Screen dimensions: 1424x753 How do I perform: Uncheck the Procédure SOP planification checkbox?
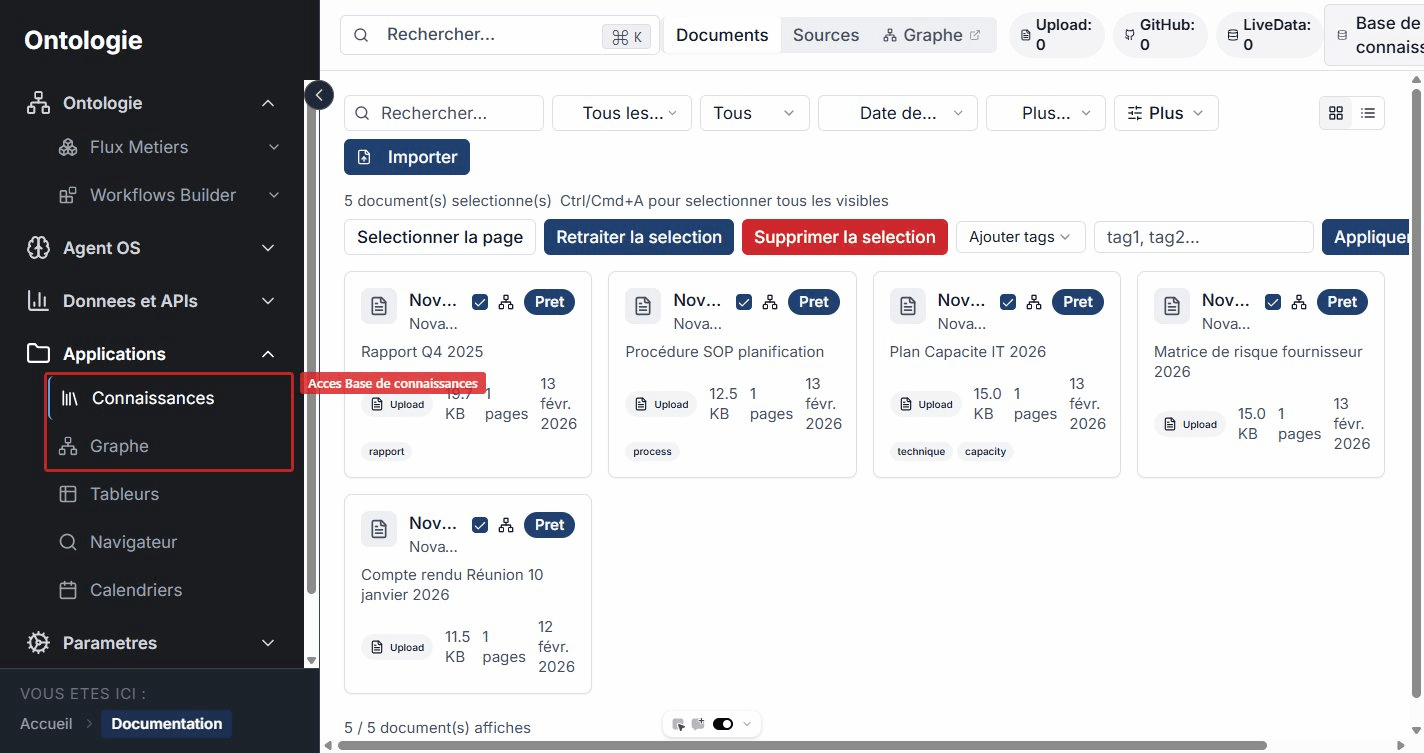744,301
